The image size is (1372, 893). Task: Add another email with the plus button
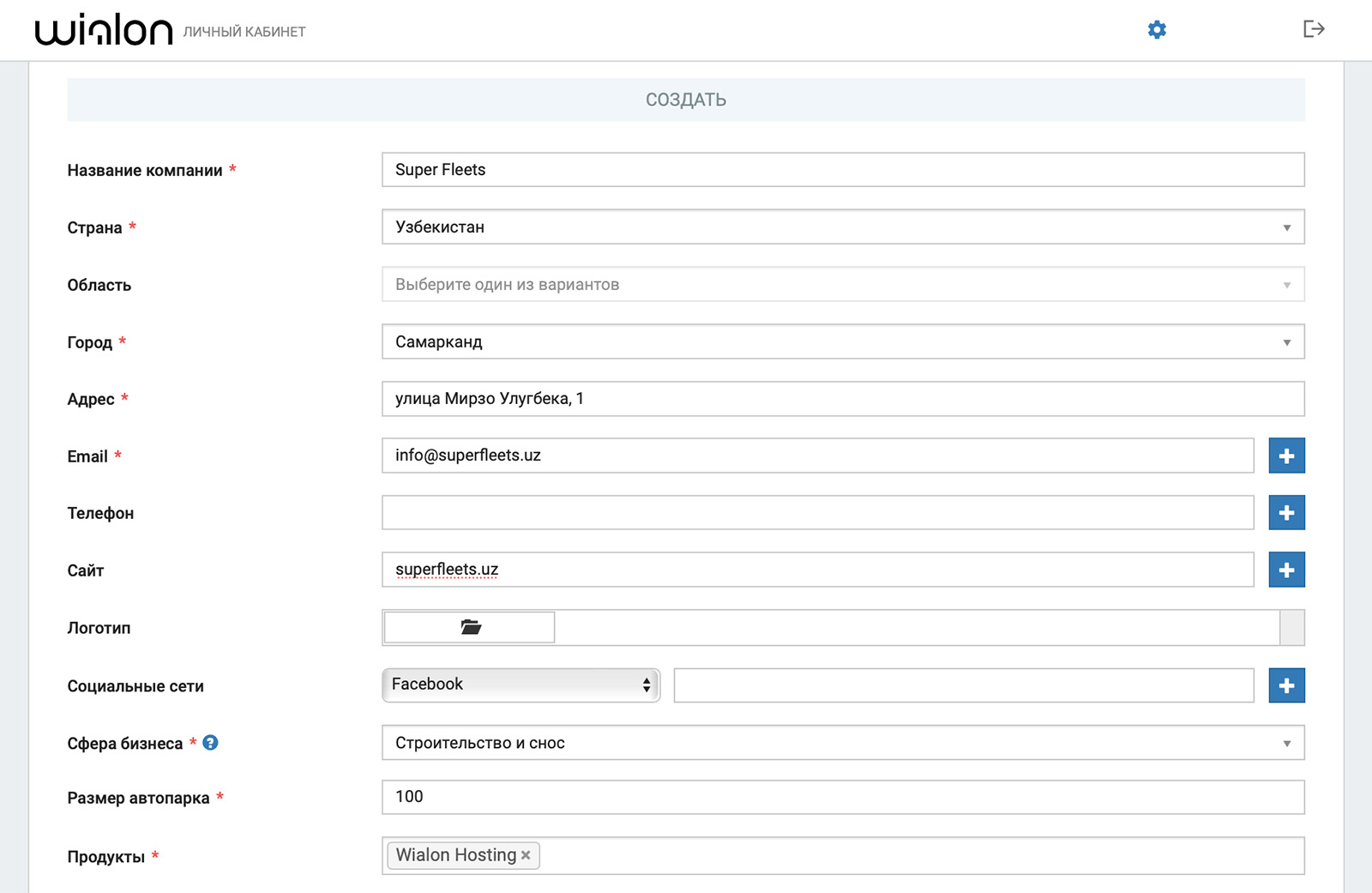(1286, 456)
